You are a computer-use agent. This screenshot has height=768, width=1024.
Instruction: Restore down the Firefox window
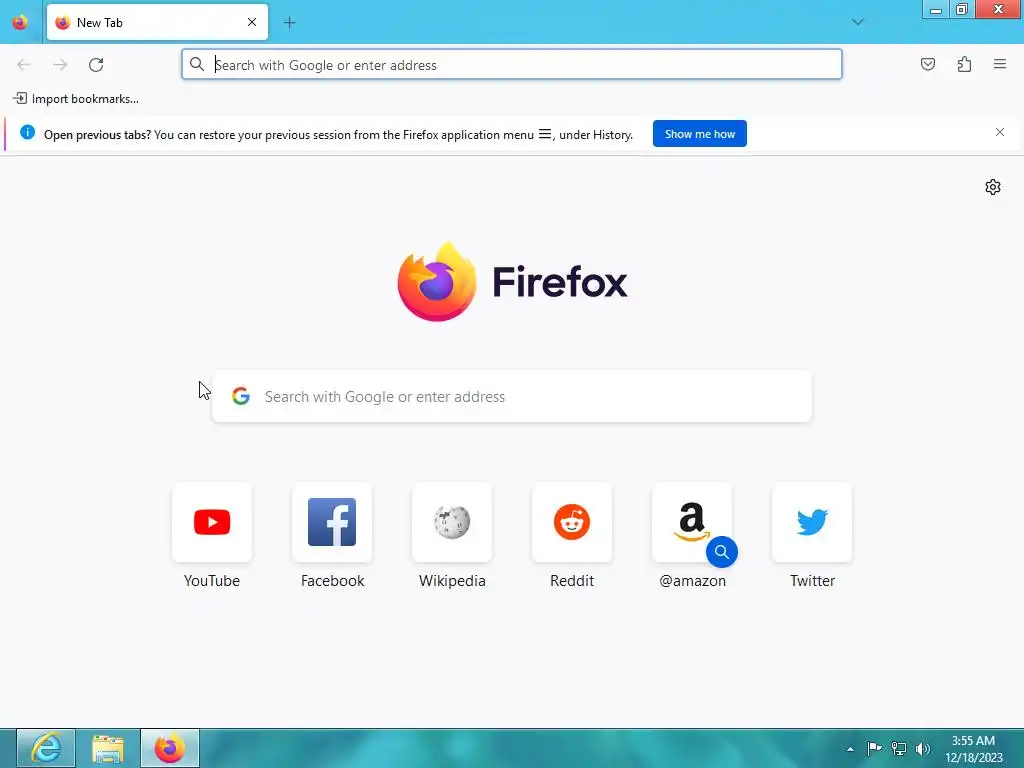click(x=961, y=9)
